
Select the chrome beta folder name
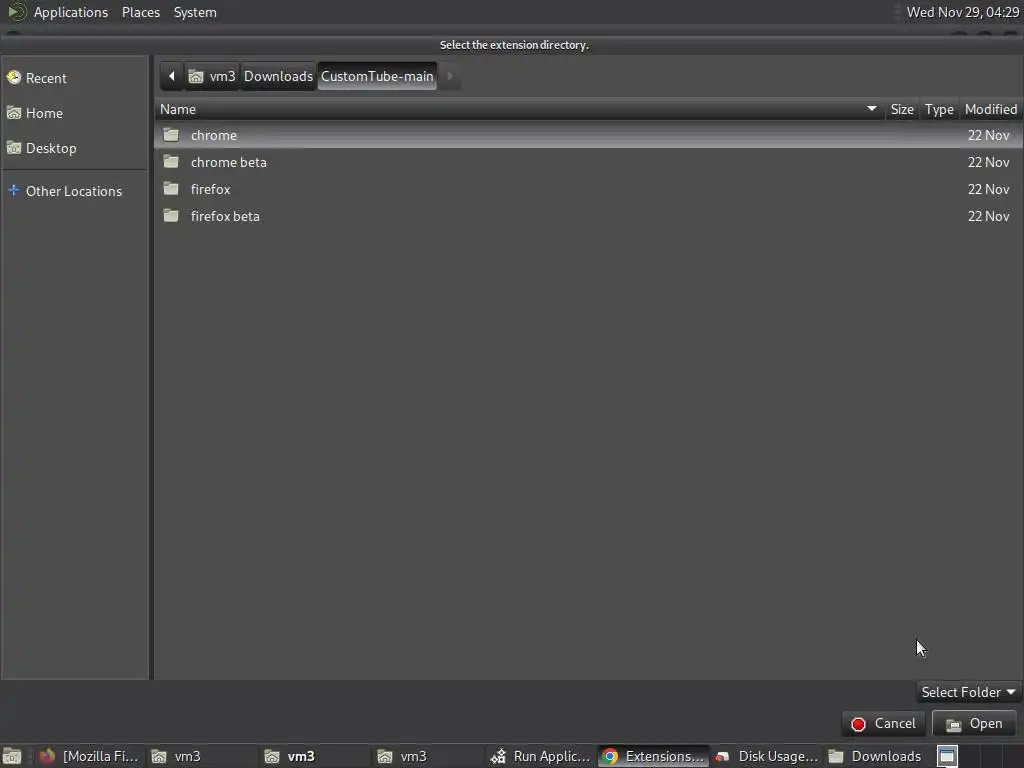229,162
